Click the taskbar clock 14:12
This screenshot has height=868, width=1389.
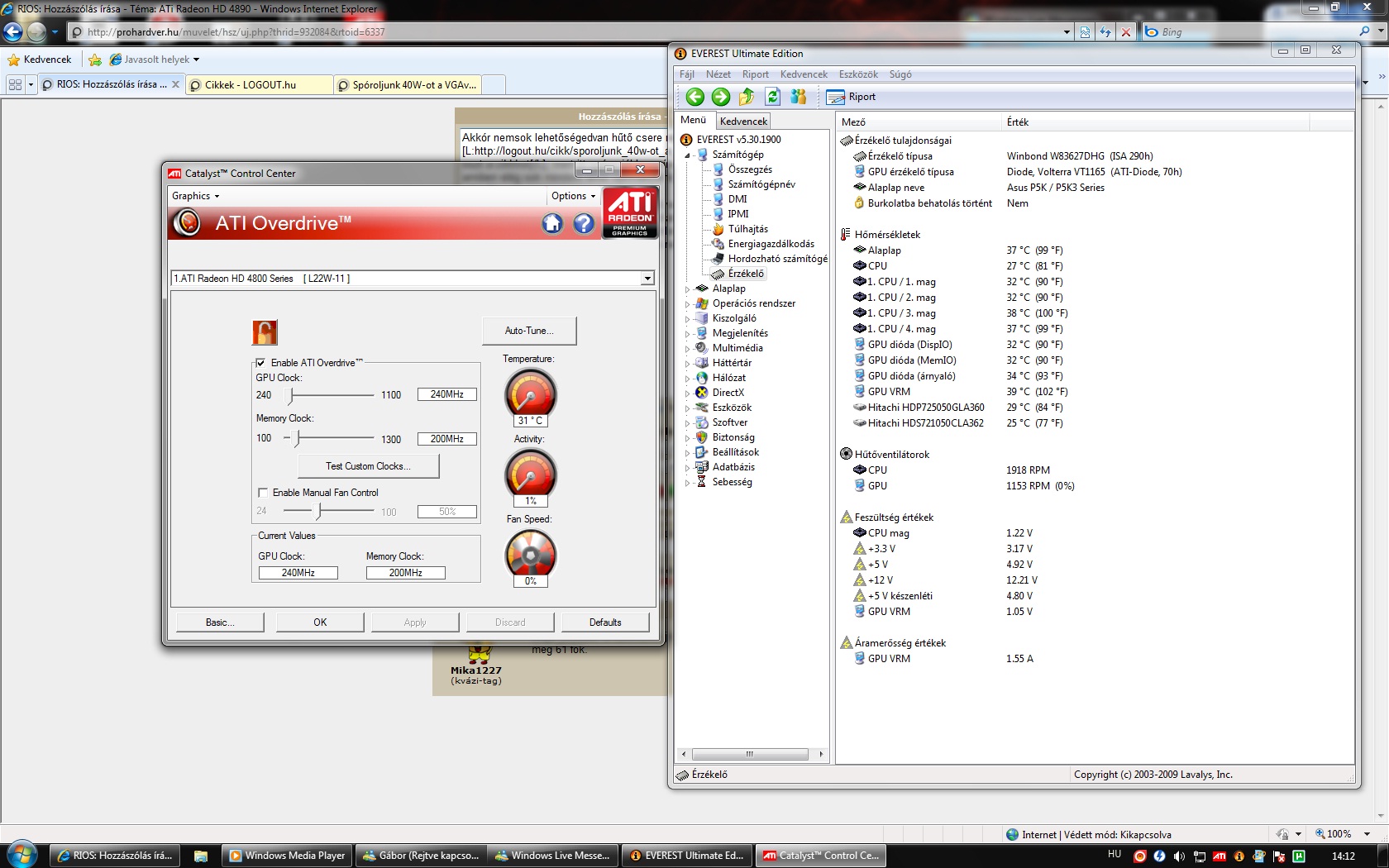coord(1344,856)
